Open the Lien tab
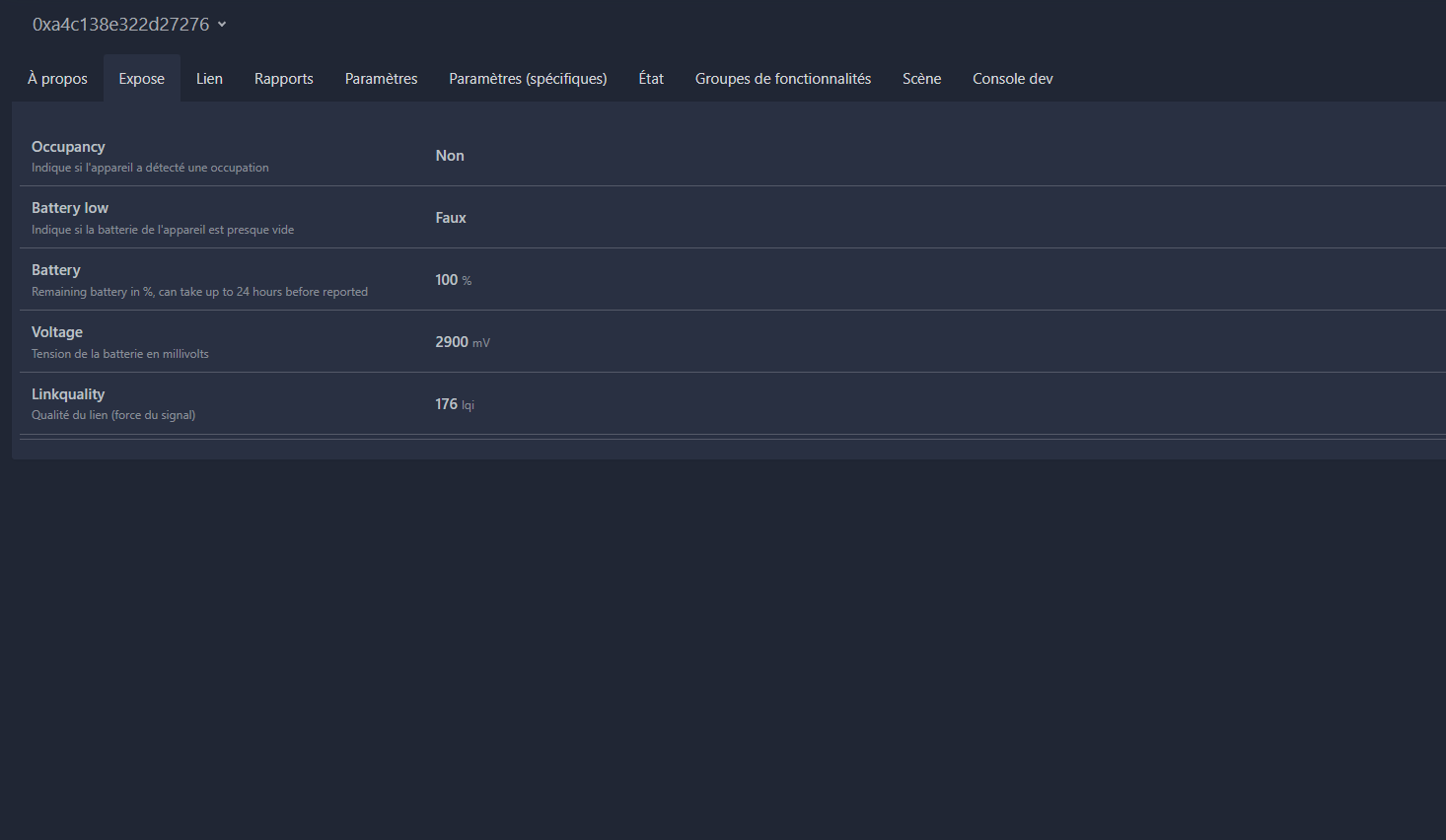Viewport: 1446px width, 840px height. [209, 79]
